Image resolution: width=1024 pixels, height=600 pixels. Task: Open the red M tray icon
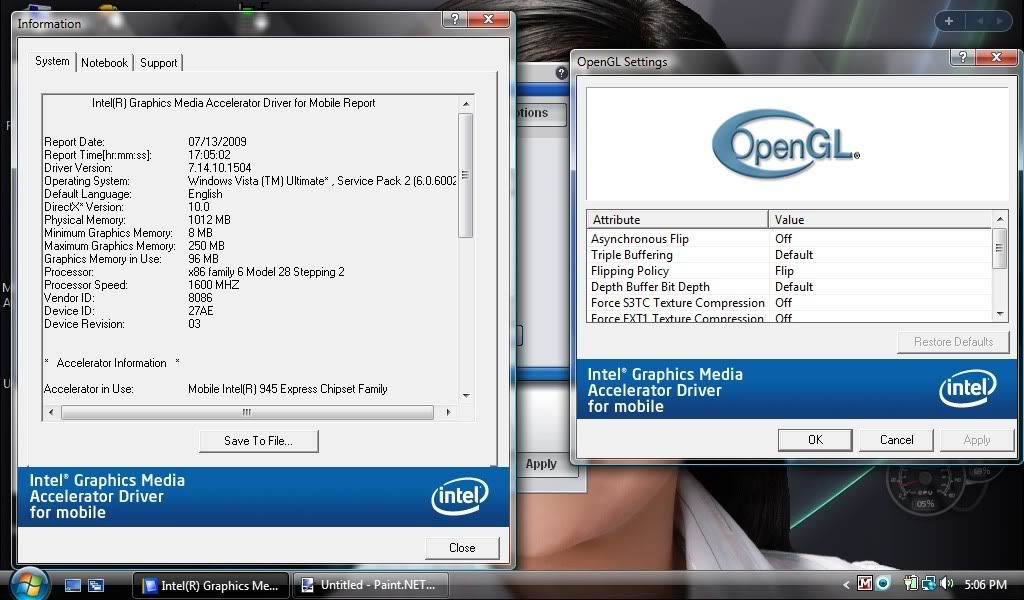865,583
